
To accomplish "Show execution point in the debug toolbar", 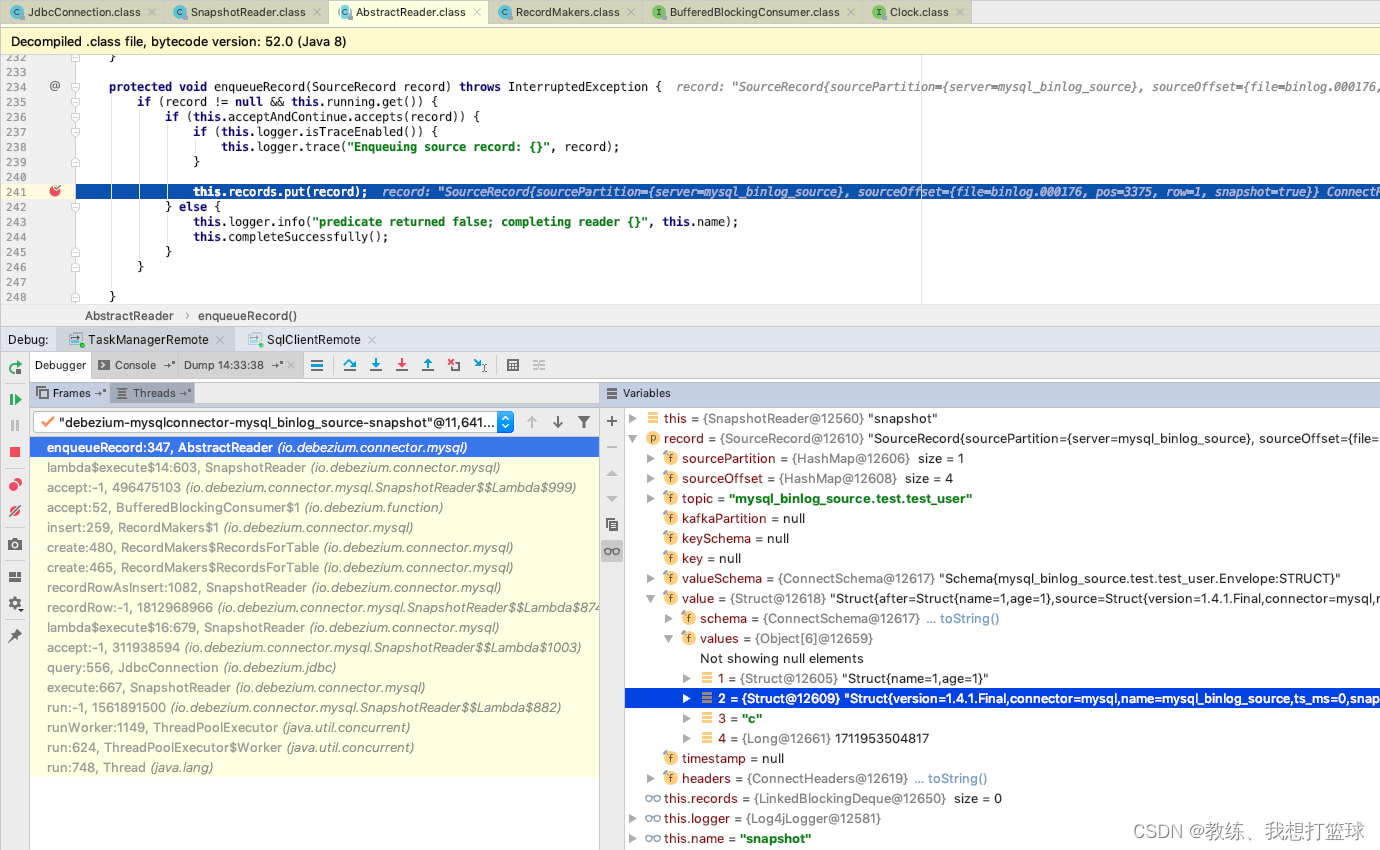I will click(317, 365).
